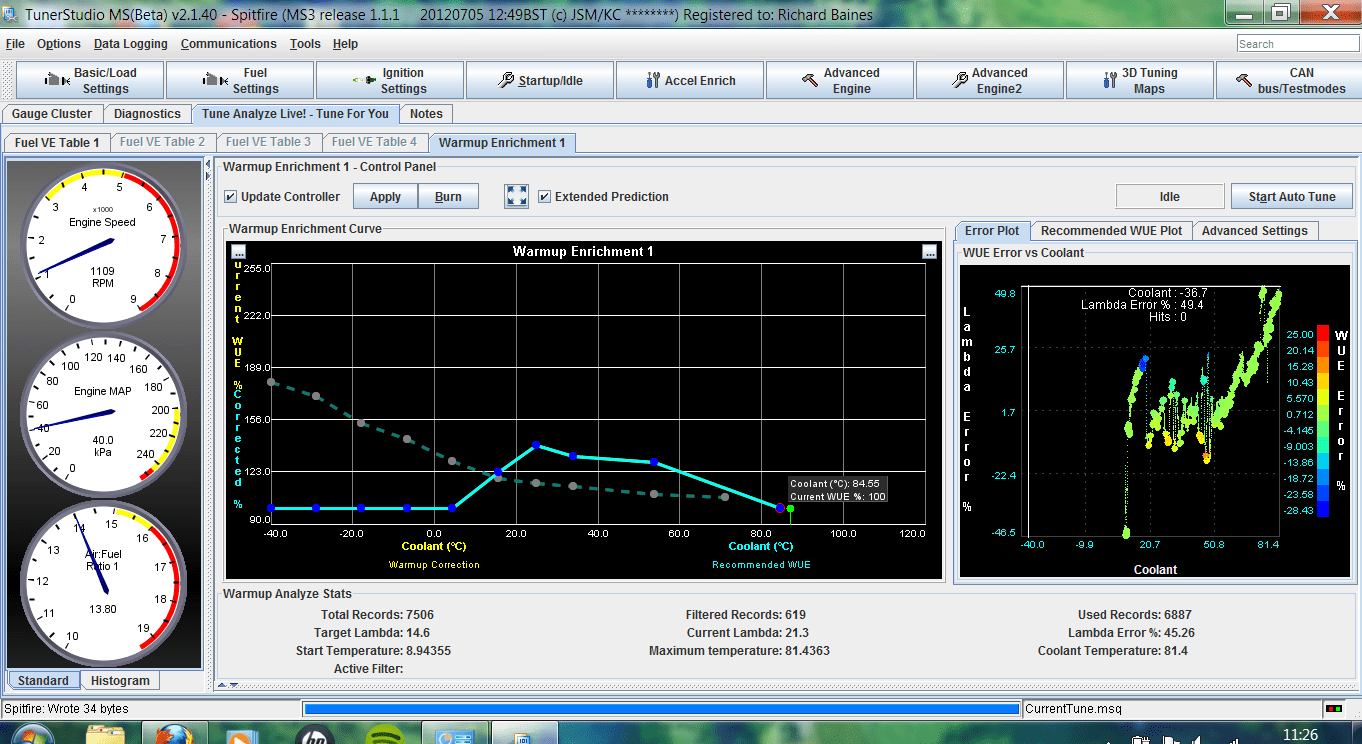Click the Air:Fuel Ratio 1 gauge
This screenshot has height=744, width=1362.
pos(103,584)
